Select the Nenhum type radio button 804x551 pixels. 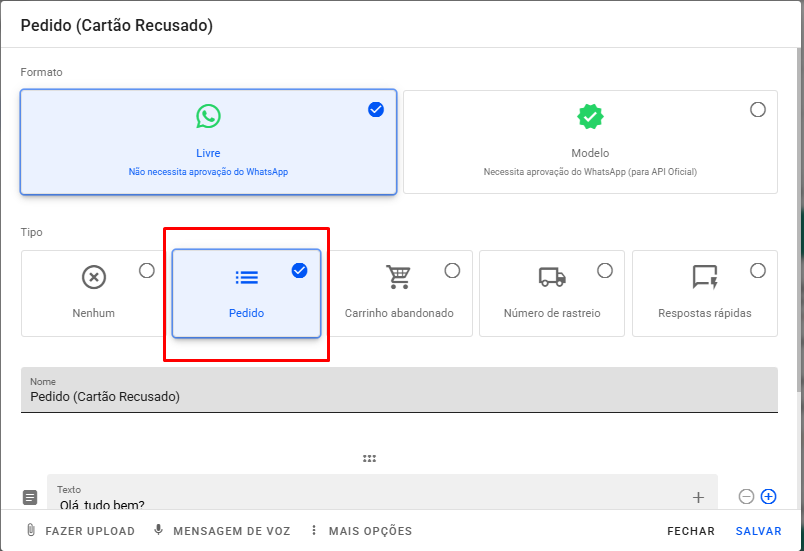pos(147,270)
